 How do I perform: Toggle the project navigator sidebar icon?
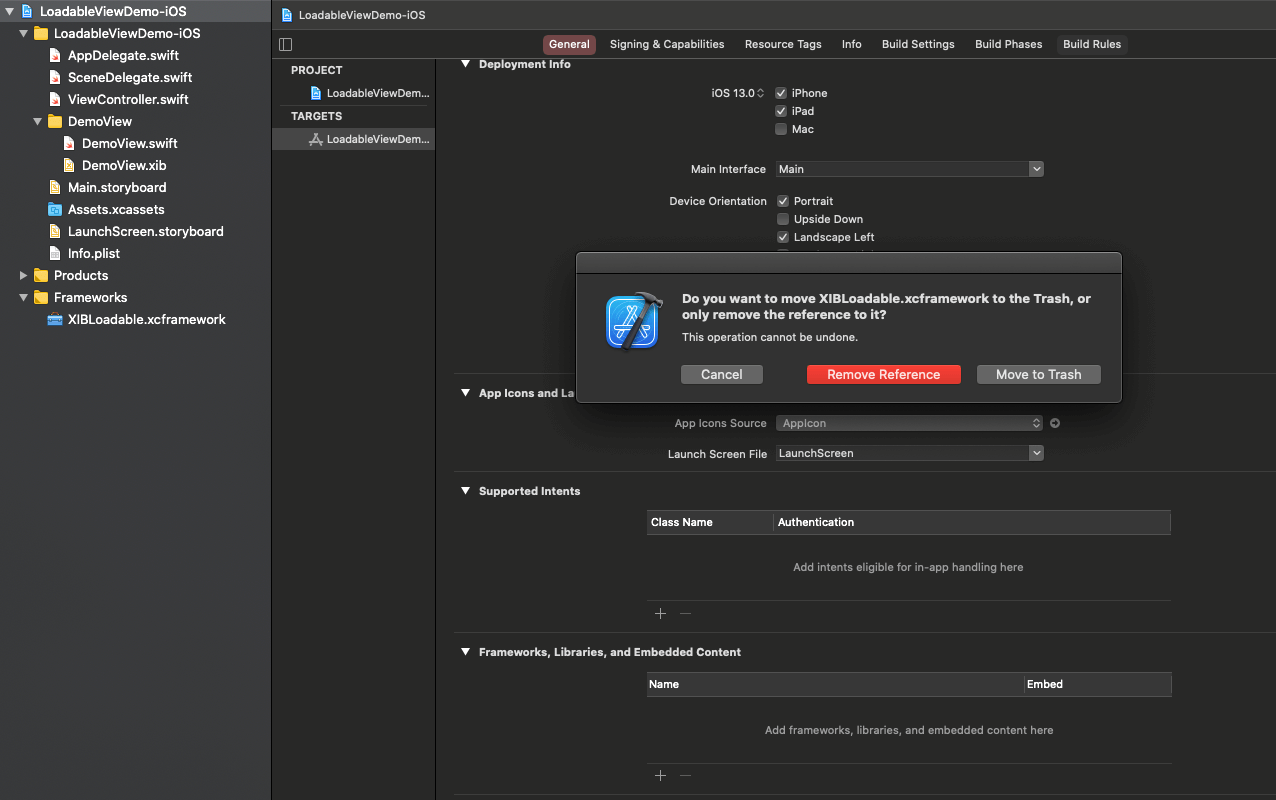point(286,44)
